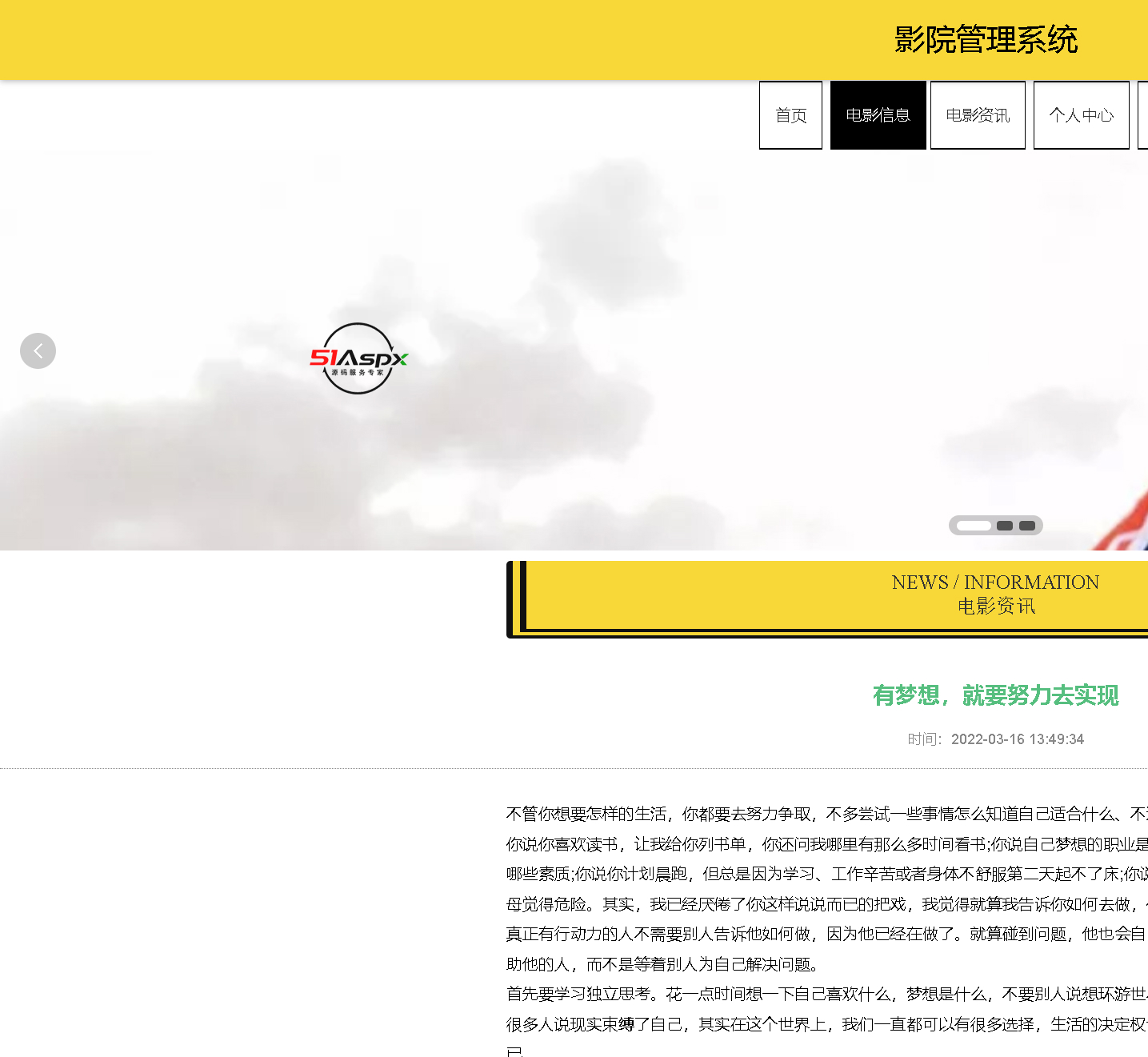Select the first carousel indicator dot
The height and width of the screenshot is (1057, 1148).
[x=974, y=526]
